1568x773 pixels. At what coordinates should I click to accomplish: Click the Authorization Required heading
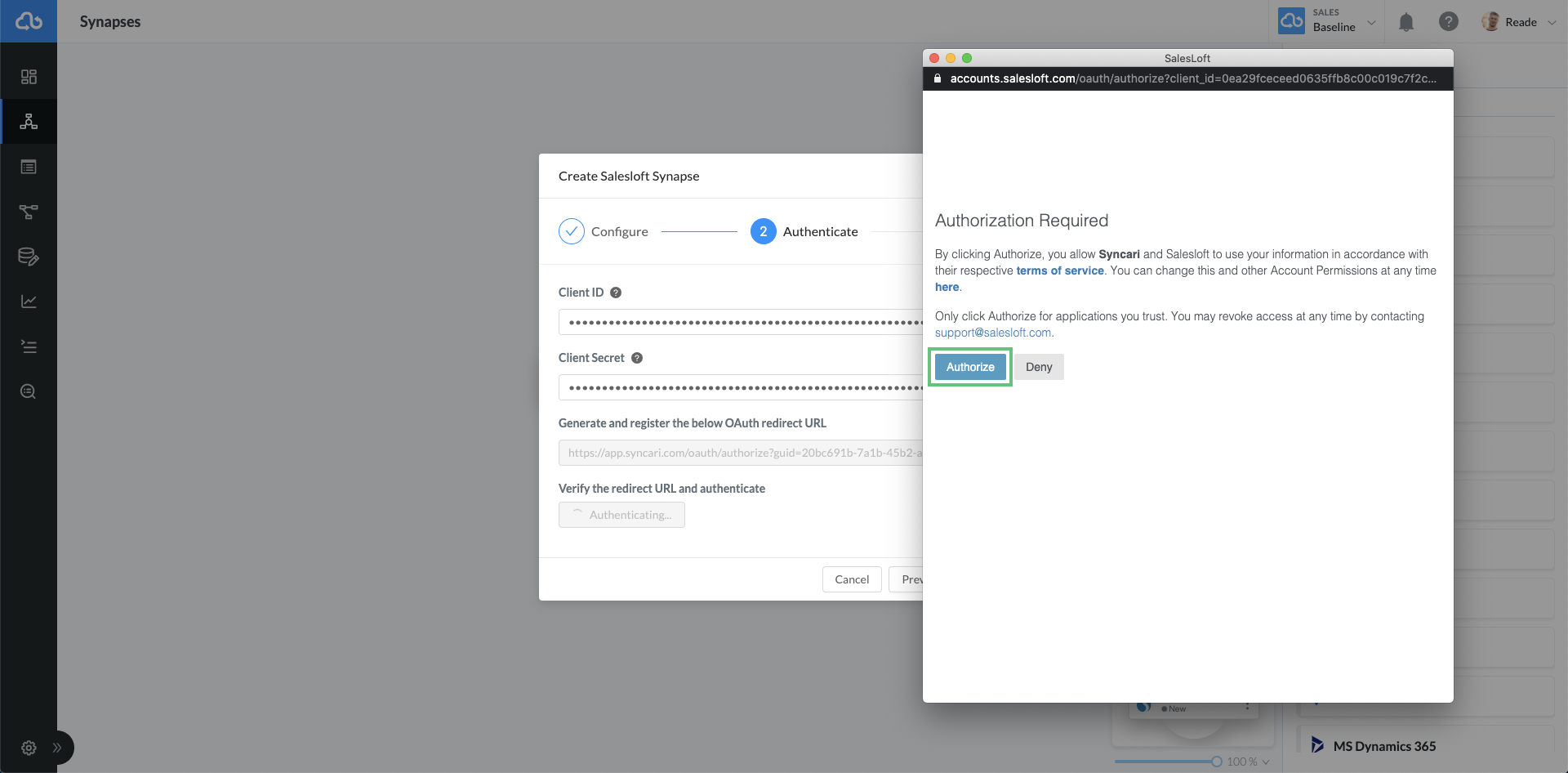[x=1022, y=221]
